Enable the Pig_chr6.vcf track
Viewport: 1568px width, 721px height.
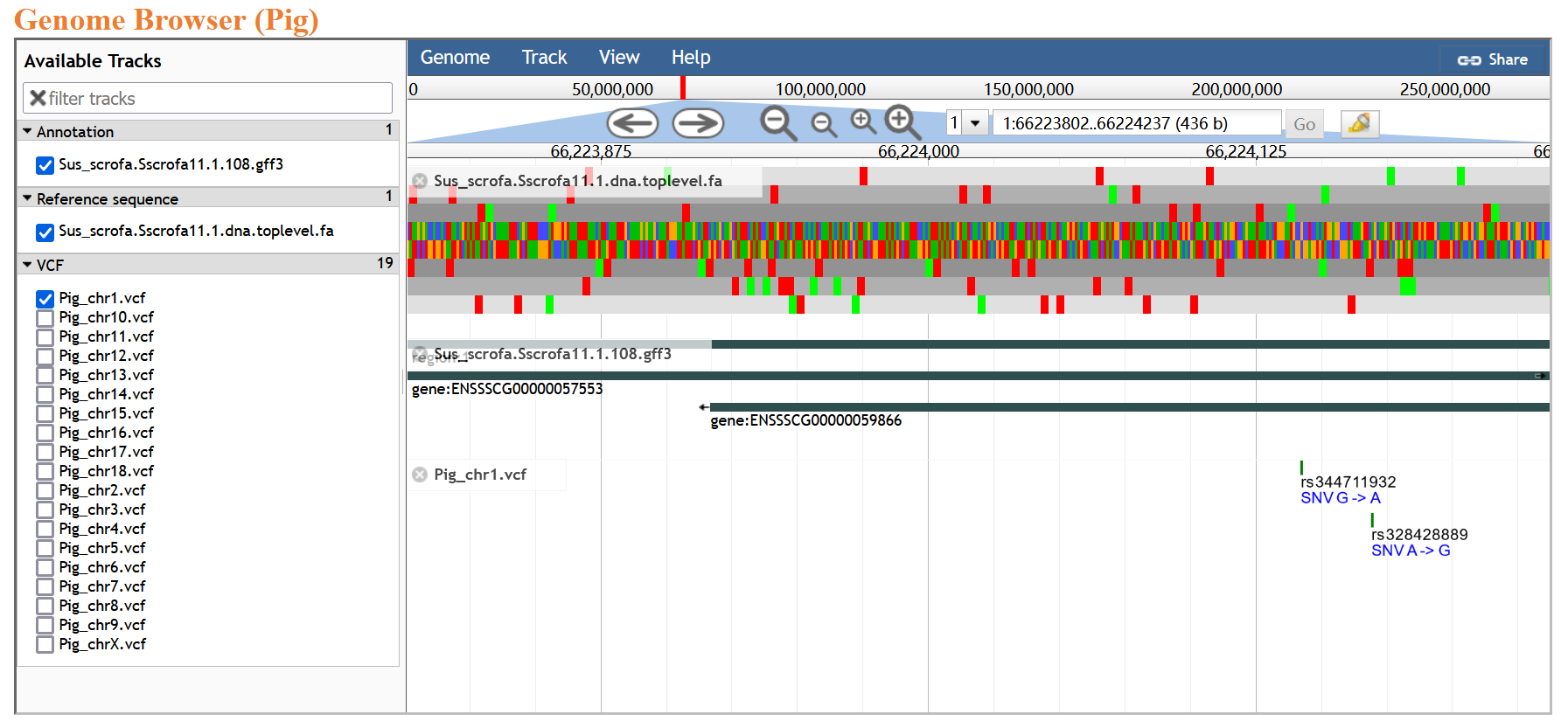click(45, 568)
